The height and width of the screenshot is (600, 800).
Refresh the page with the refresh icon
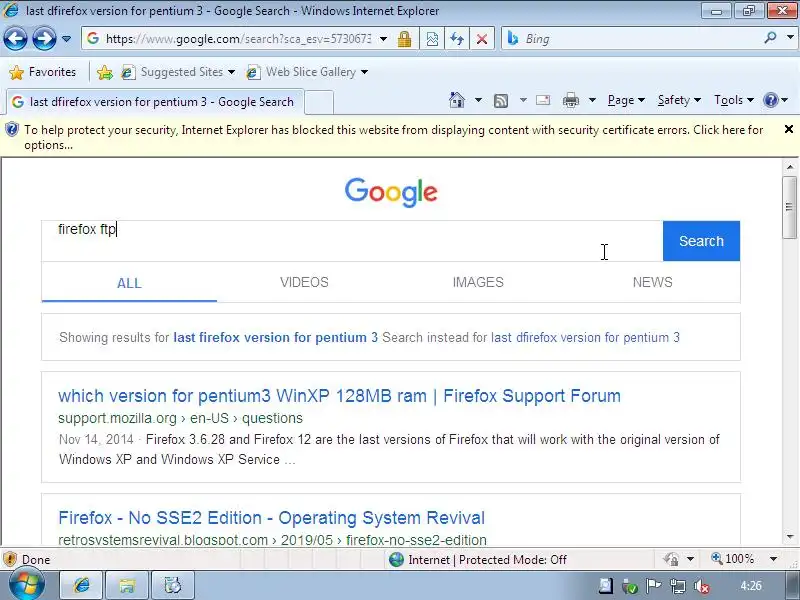click(x=457, y=39)
